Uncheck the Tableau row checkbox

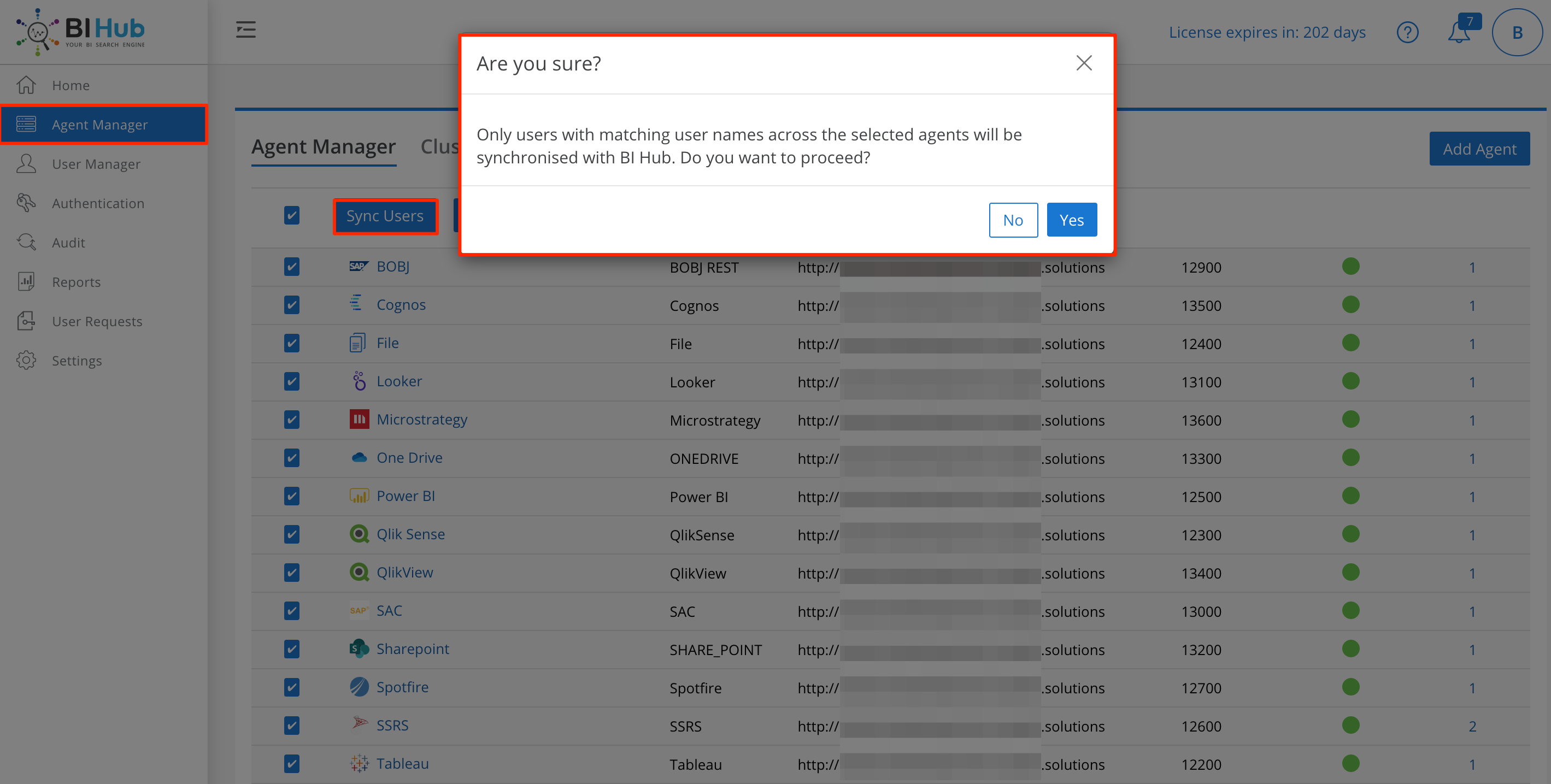[291, 764]
